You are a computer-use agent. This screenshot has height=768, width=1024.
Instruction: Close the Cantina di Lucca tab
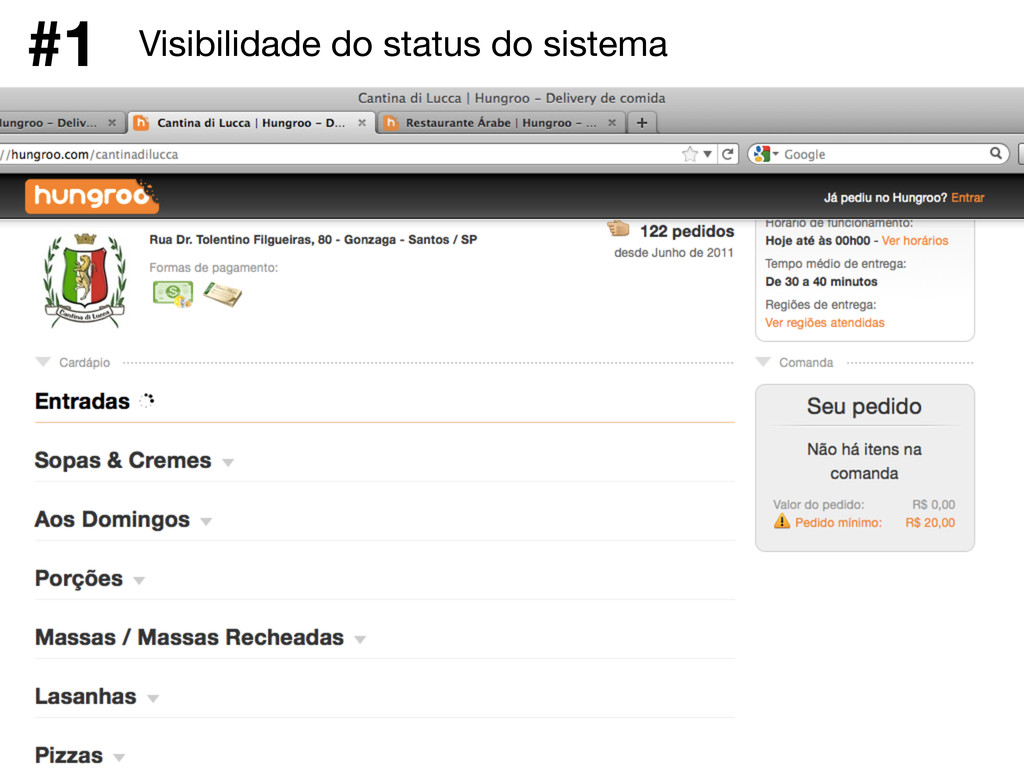362,123
